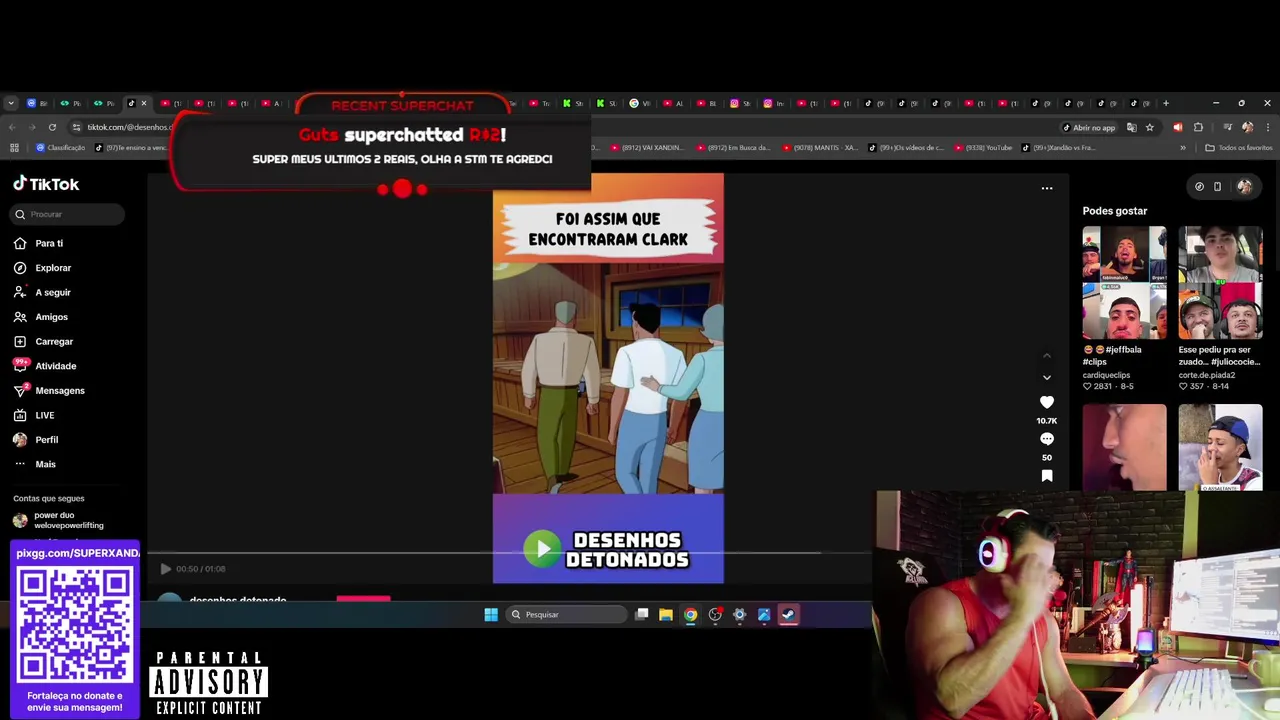1280x720 pixels.
Task: Open the Chrome extensions puzzle icon
Action: pos(1198,127)
